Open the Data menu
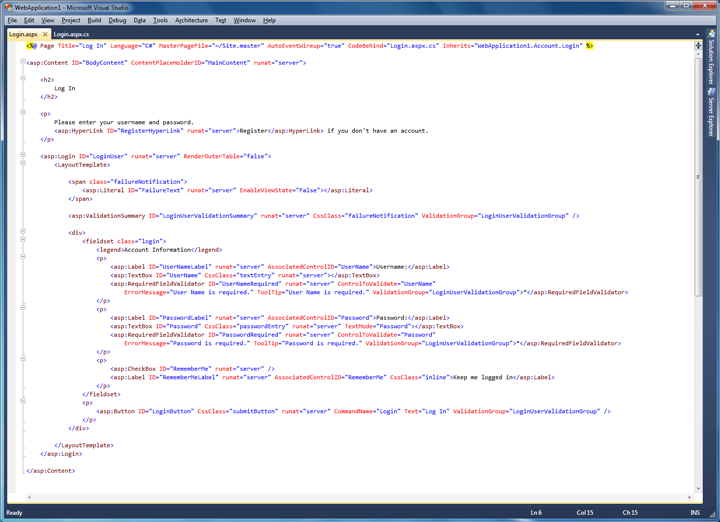The height and width of the screenshot is (522, 720). coord(140,20)
